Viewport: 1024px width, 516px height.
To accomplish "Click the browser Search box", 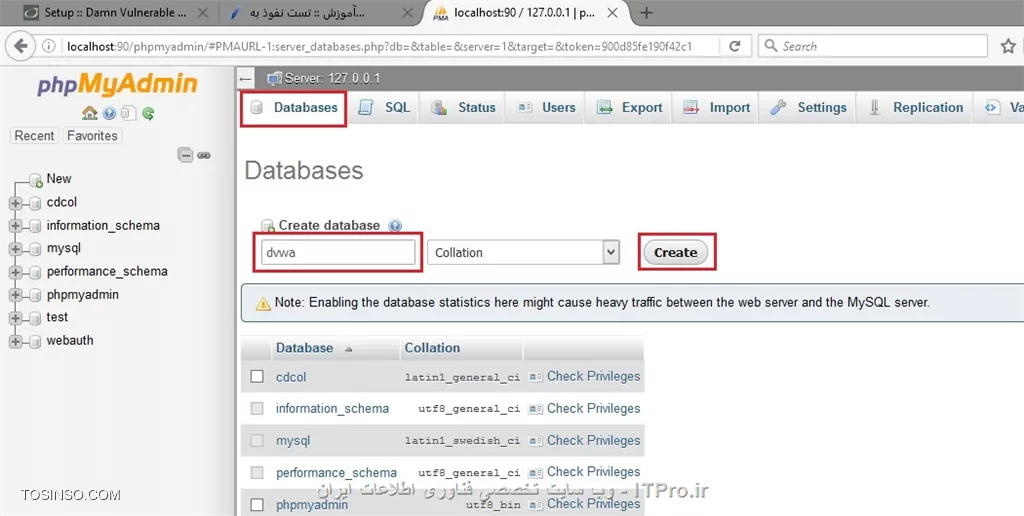I will [x=872, y=46].
